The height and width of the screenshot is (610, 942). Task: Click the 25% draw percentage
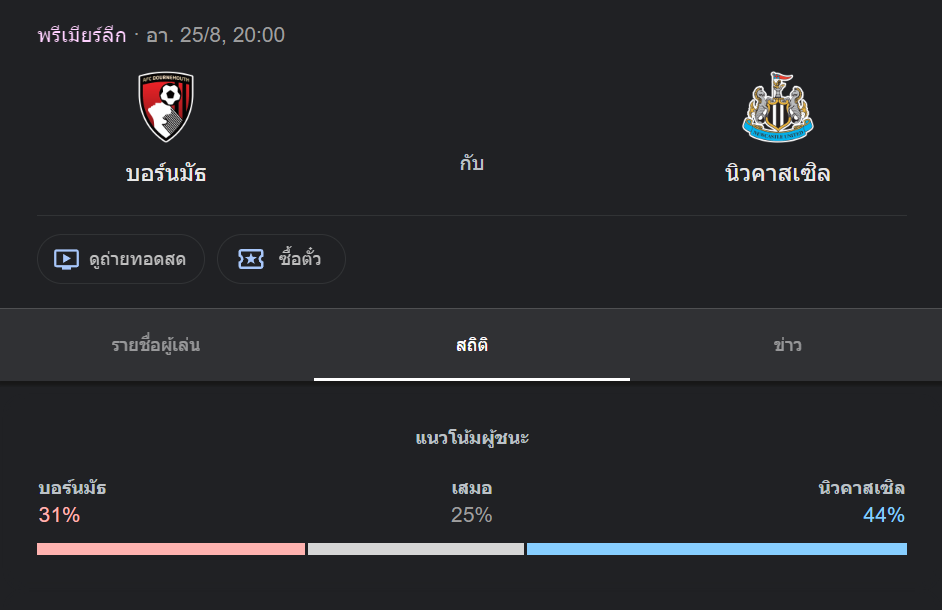tap(472, 516)
